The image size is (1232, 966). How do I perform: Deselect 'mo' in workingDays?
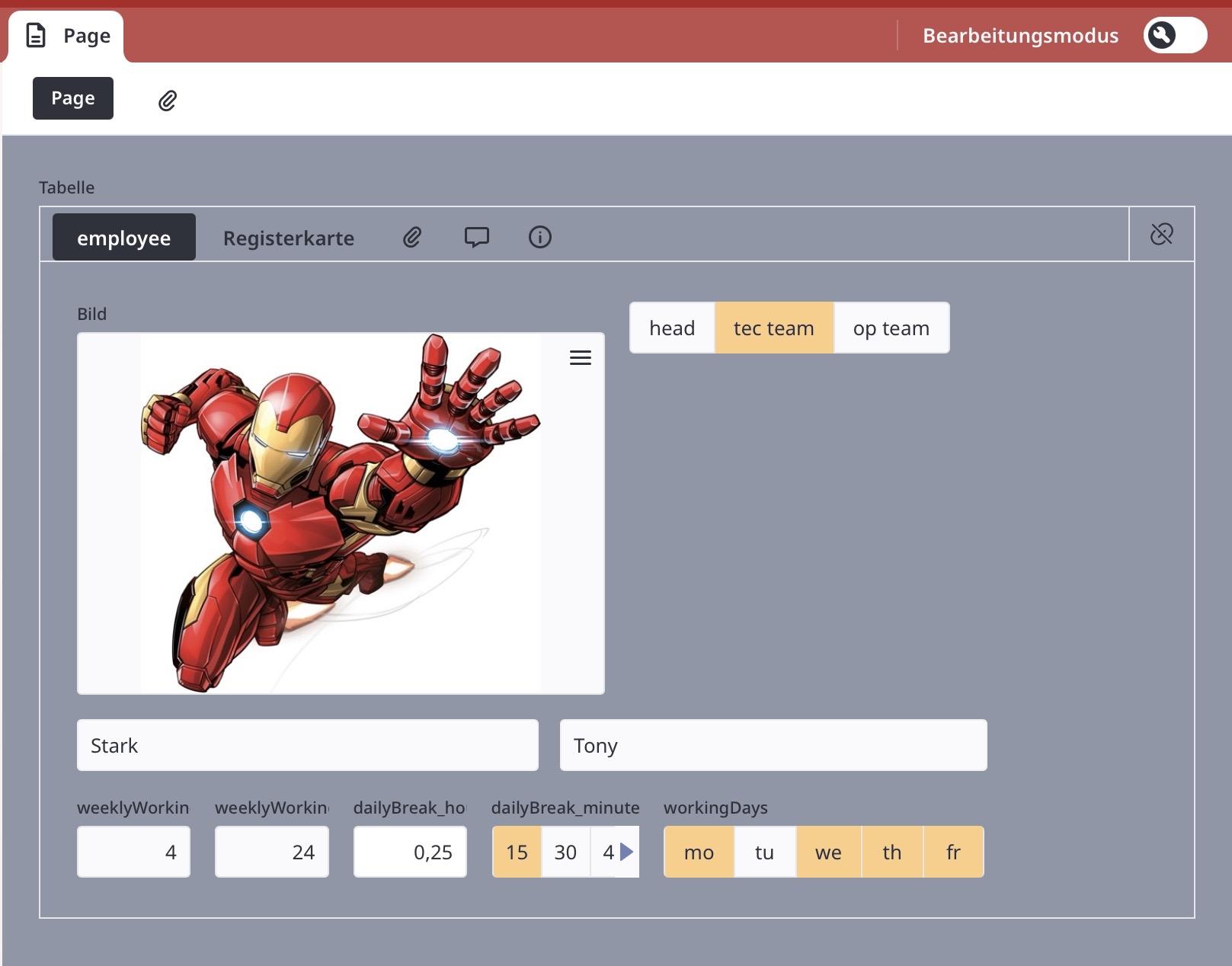tap(699, 852)
